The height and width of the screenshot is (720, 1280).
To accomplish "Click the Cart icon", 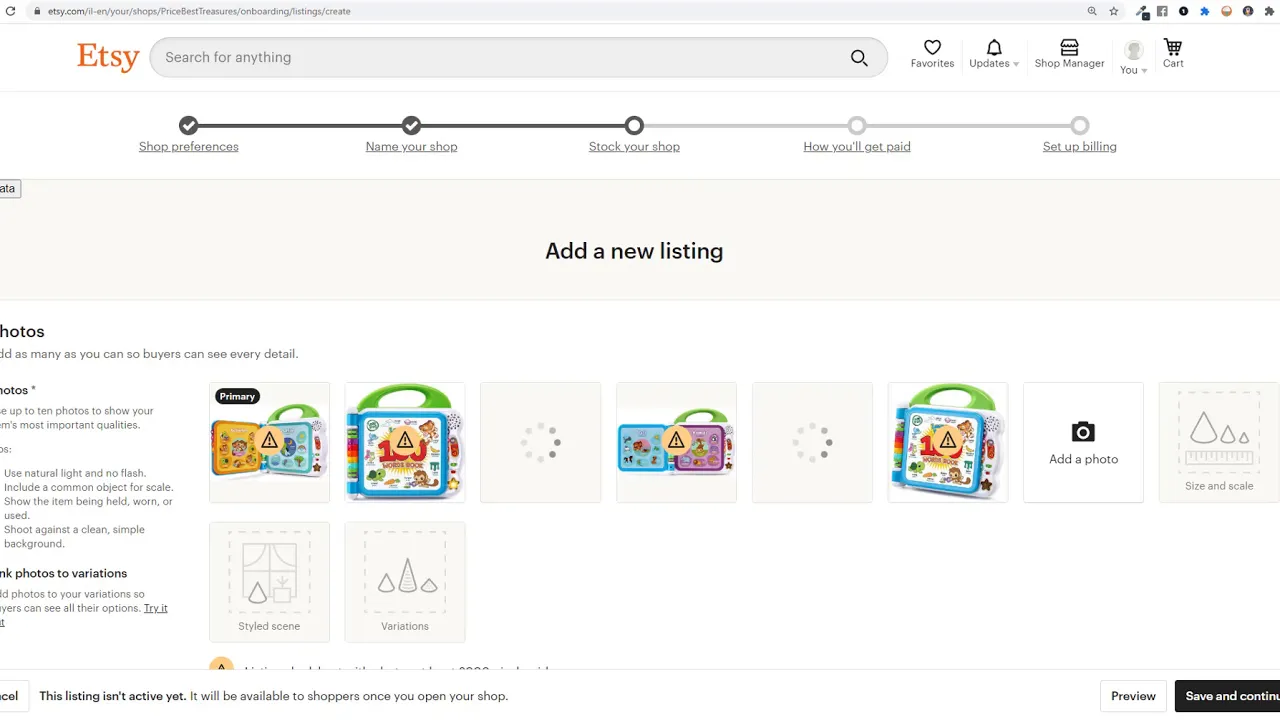I will click(x=1173, y=47).
